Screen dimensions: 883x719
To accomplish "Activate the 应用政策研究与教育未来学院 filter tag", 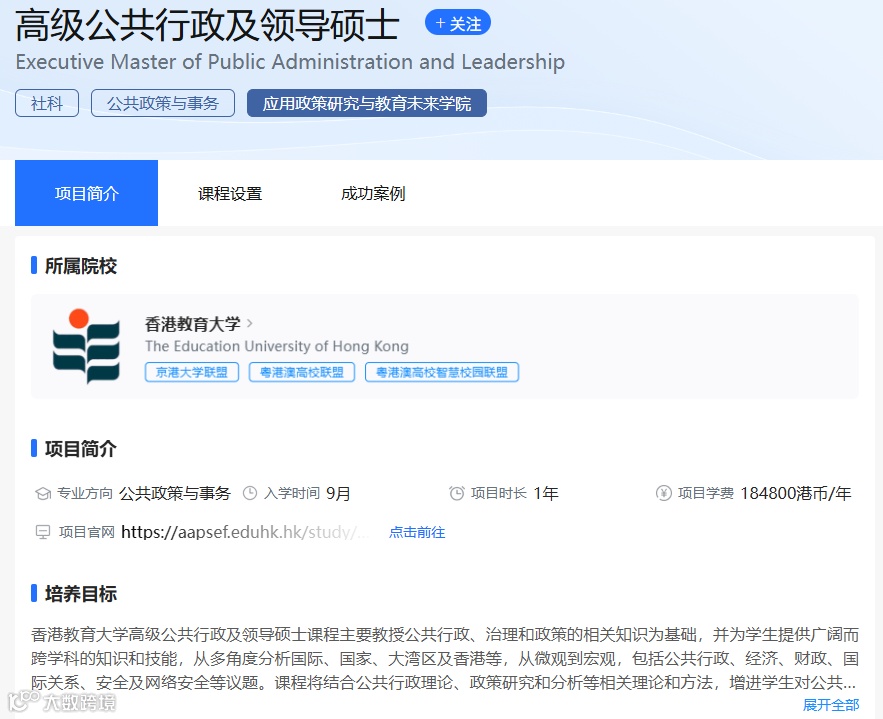I will coord(364,102).
